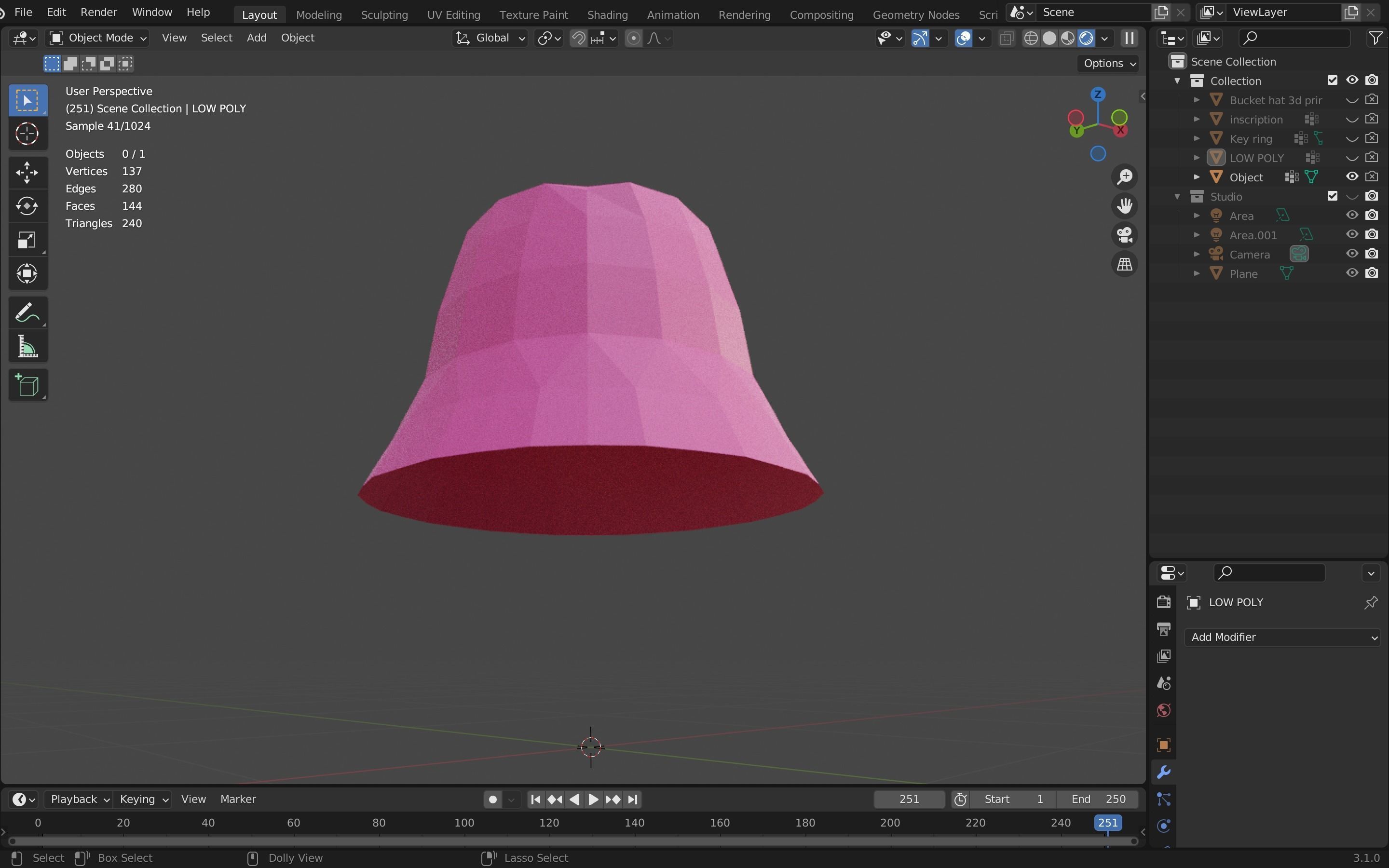Open the Playback dropdown in timeline
This screenshot has height=868, width=1389.
coord(79,800)
